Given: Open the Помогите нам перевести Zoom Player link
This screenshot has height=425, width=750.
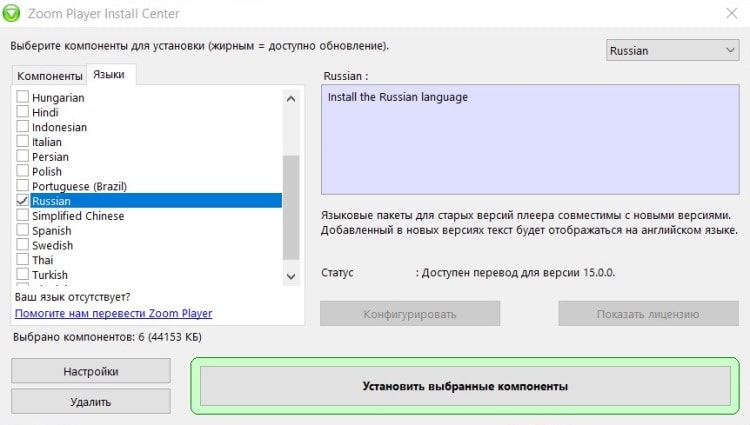Looking at the screenshot, I should [113, 313].
